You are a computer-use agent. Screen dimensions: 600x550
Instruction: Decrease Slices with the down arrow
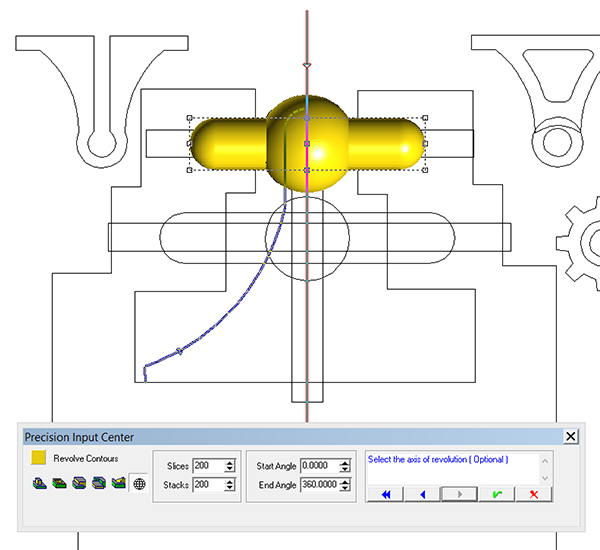click(230, 469)
